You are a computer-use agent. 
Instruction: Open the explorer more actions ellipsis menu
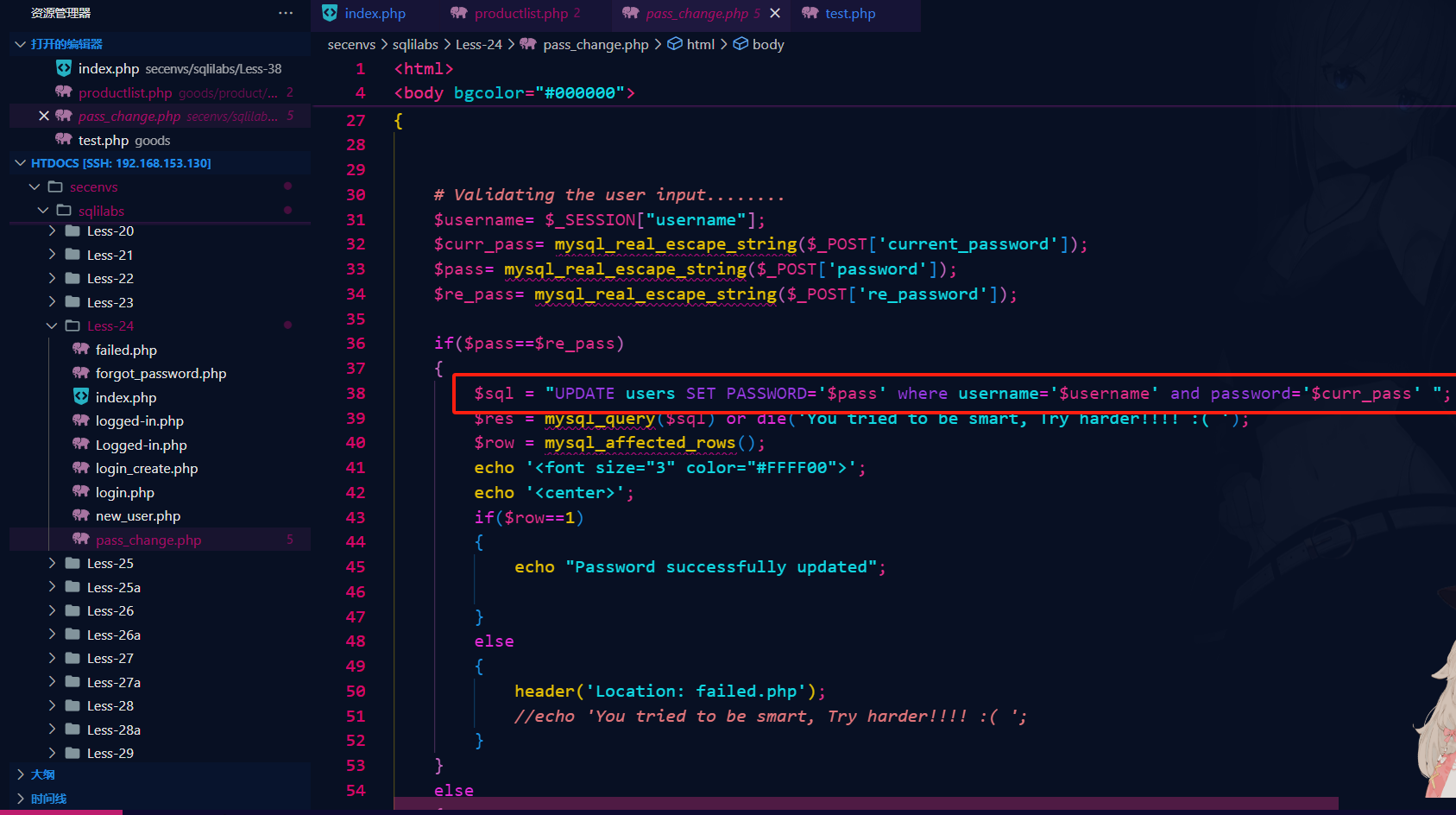click(x=286, y=13)
